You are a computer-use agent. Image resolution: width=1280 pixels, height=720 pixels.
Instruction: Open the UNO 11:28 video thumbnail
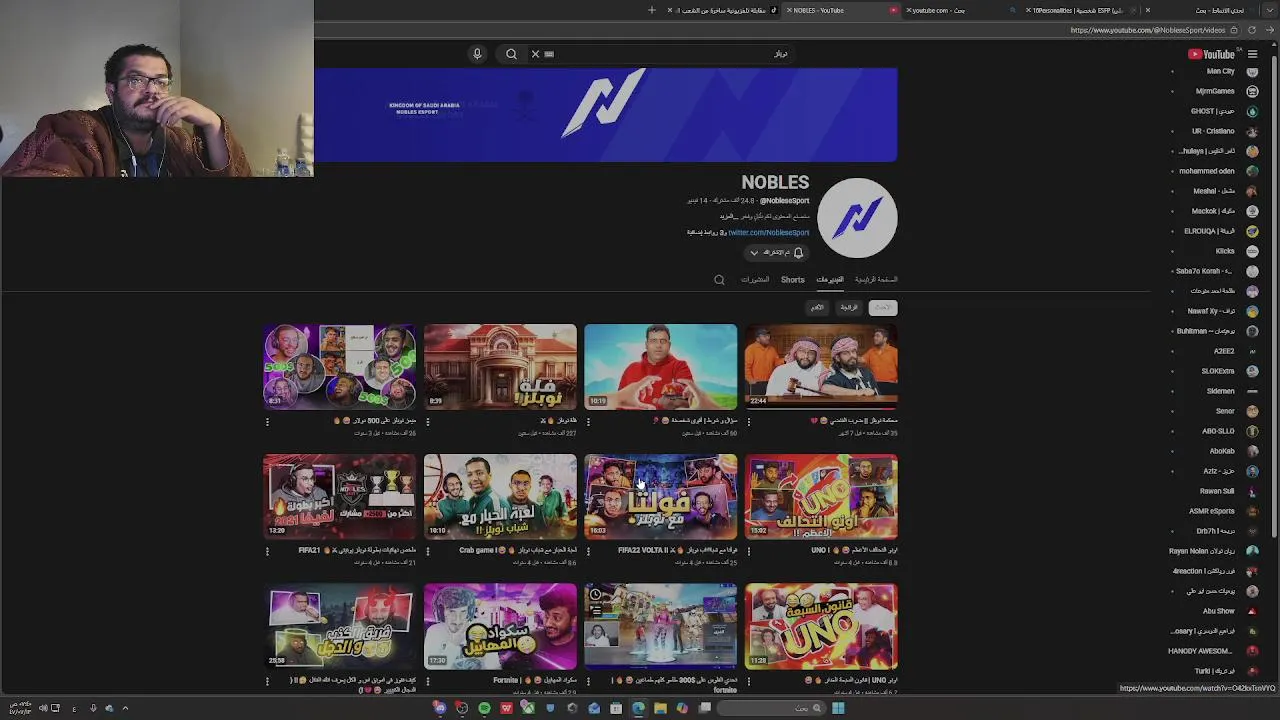(x=821, y=626)
